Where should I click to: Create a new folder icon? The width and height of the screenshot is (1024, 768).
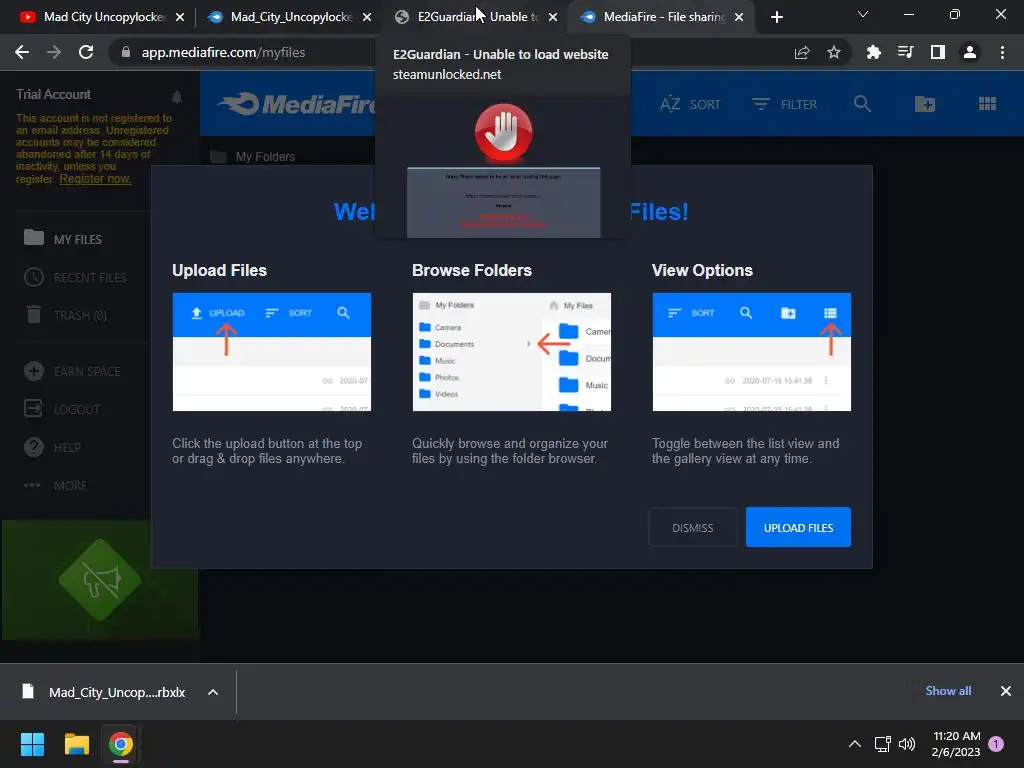pyautogui.click(x=925, y=103)
